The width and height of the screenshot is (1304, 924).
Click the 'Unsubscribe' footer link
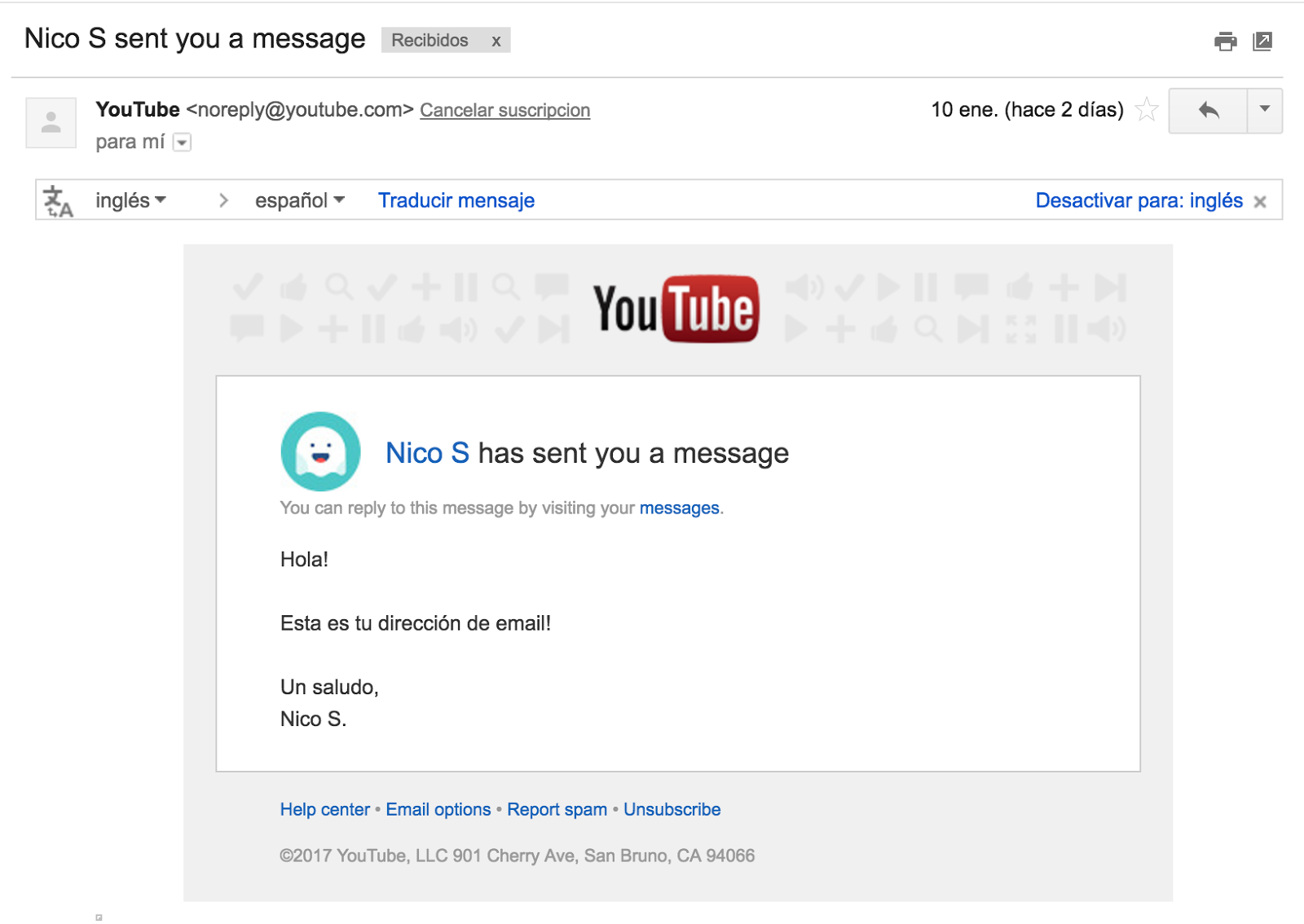tap(672, 810)
